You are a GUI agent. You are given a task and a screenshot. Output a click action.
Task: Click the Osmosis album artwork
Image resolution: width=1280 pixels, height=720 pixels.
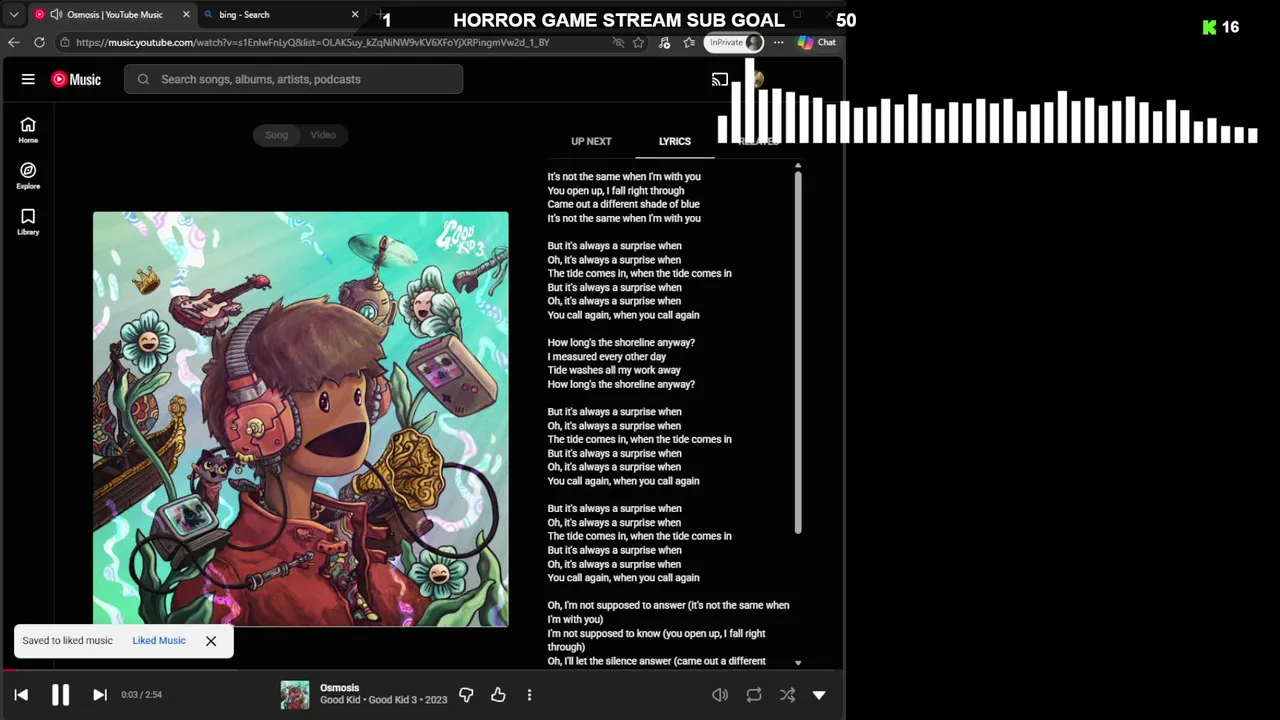(300, 419)
